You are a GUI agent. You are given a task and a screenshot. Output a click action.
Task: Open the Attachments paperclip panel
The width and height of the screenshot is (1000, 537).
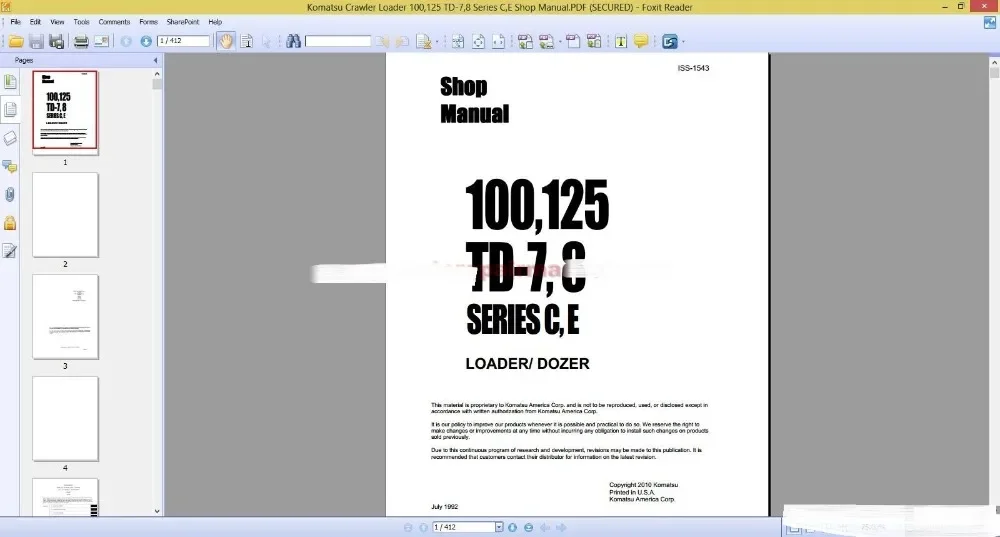pyautogui.click(x=10, y=195)
